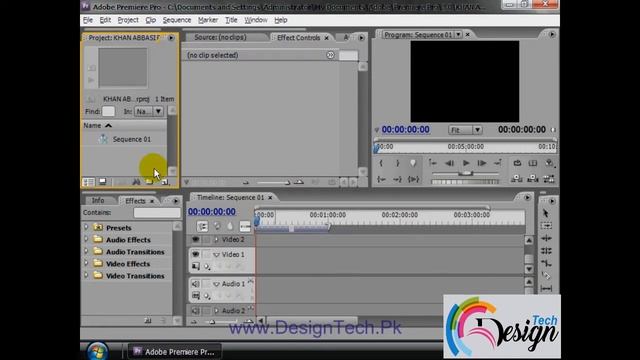Toggle lock box on Video 1 track

coord(207,254)
